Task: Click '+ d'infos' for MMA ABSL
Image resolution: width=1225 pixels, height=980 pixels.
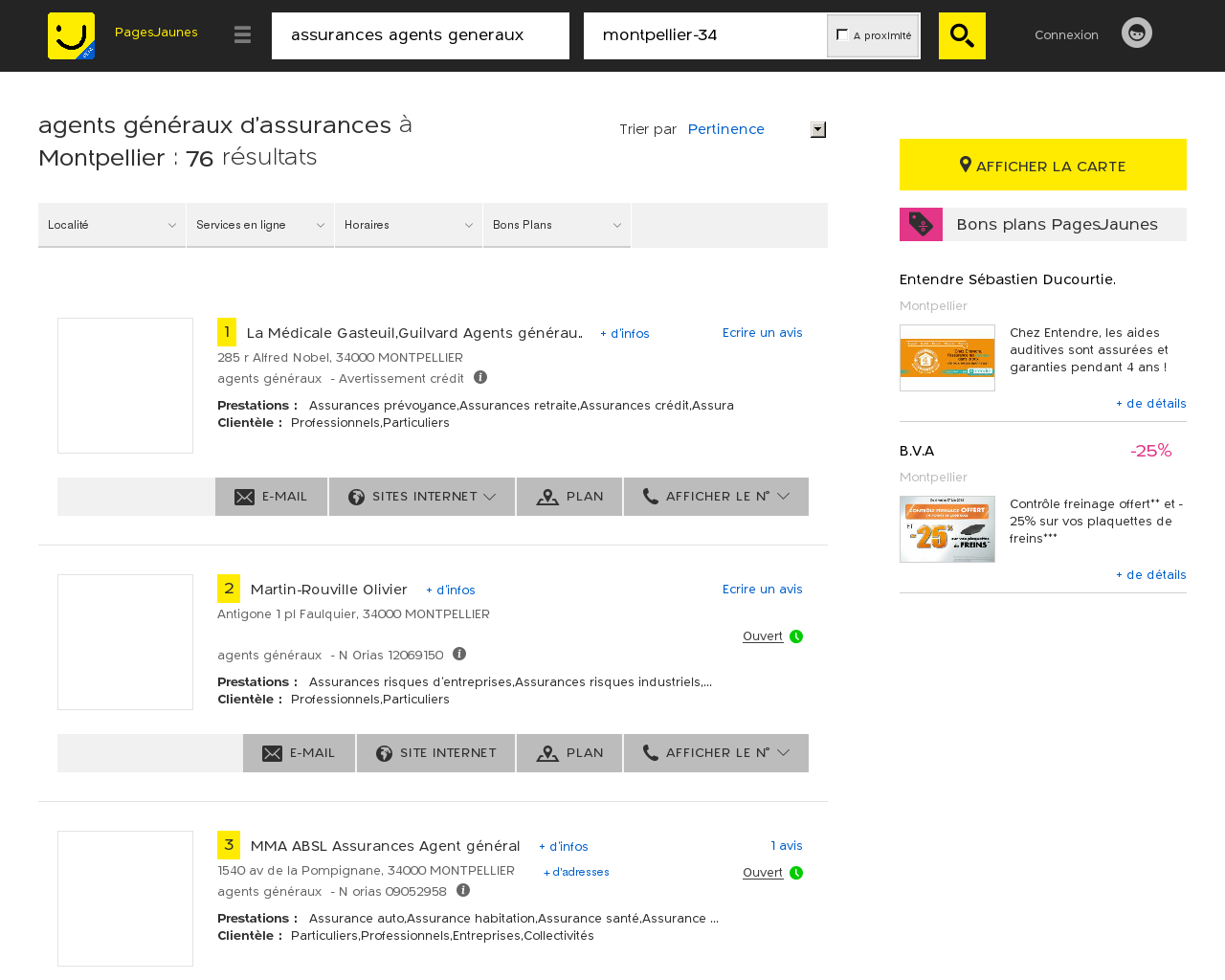Action: coord(564,846)
